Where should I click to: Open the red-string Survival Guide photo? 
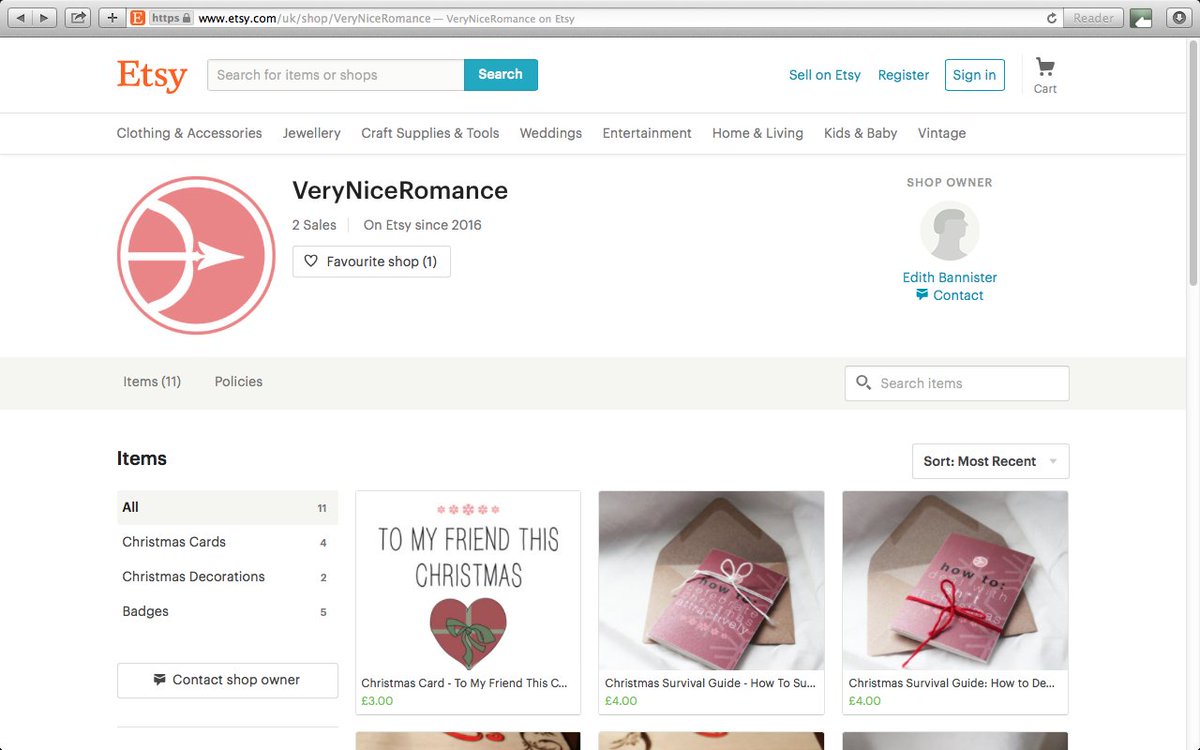(x=955, y=581)
